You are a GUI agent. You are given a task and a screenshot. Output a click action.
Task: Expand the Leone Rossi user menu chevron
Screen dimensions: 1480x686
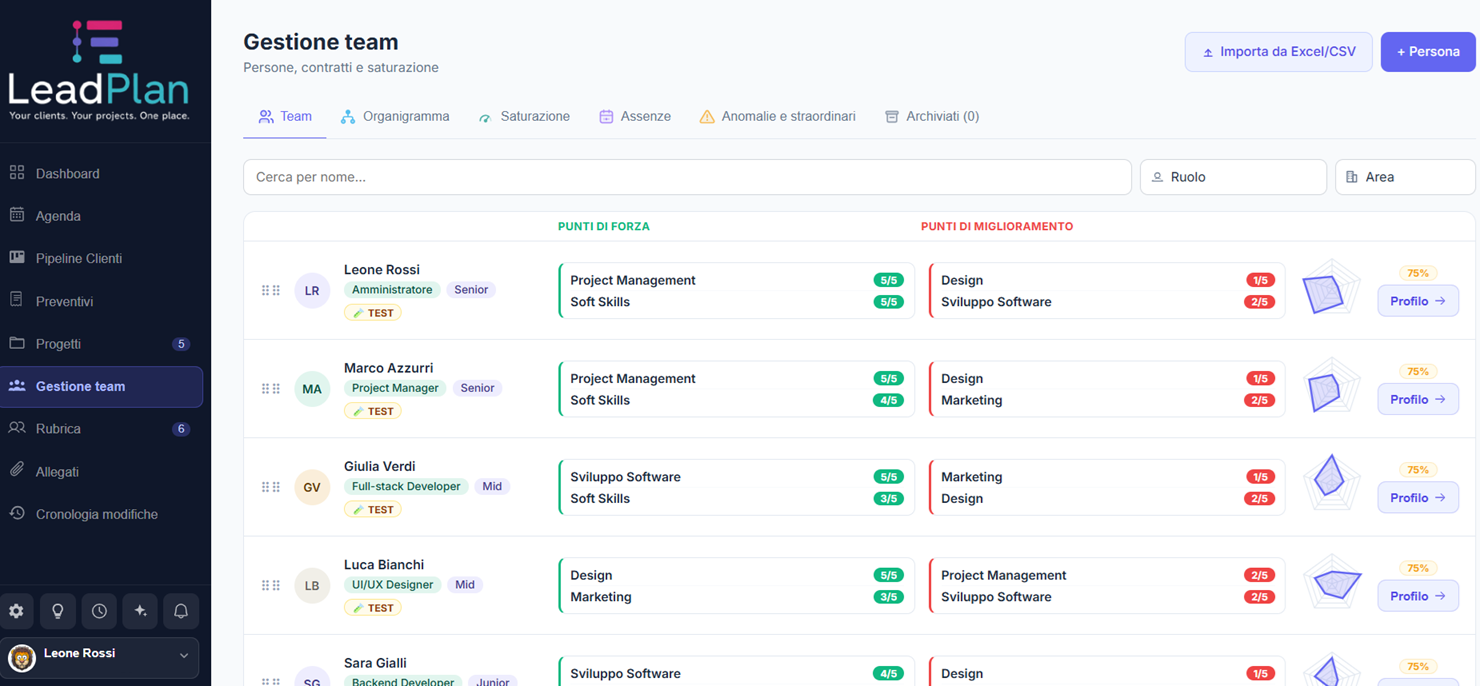[184, 656]
